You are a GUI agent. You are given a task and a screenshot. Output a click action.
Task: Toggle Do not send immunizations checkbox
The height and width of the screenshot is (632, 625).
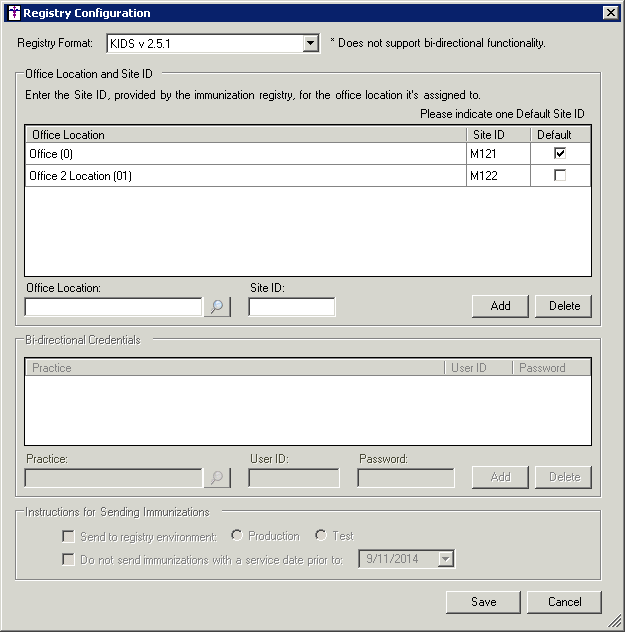tap(68, 560)
